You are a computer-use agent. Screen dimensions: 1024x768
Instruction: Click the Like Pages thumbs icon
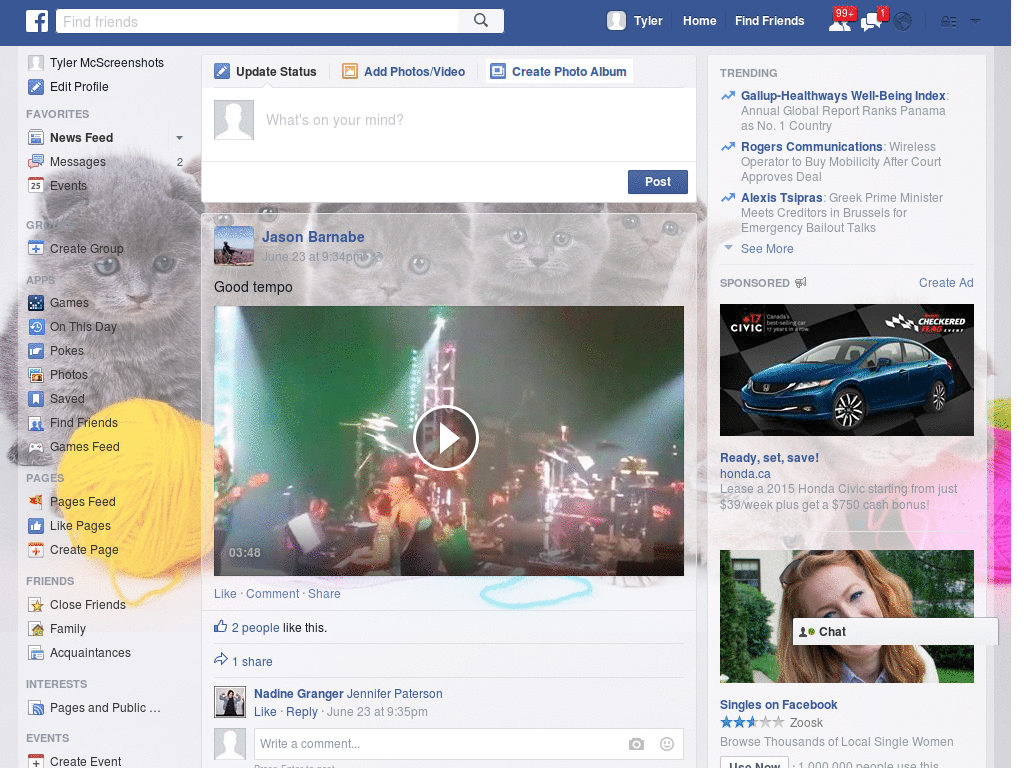click(x=36, y=526)
